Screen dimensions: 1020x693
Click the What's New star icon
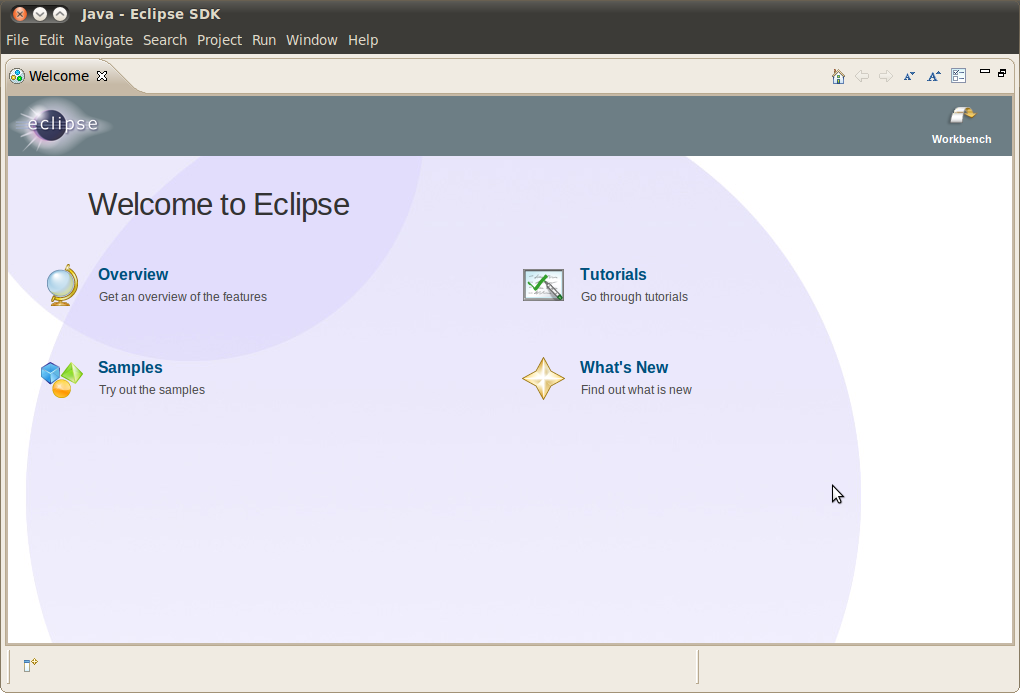coord(543,378)
